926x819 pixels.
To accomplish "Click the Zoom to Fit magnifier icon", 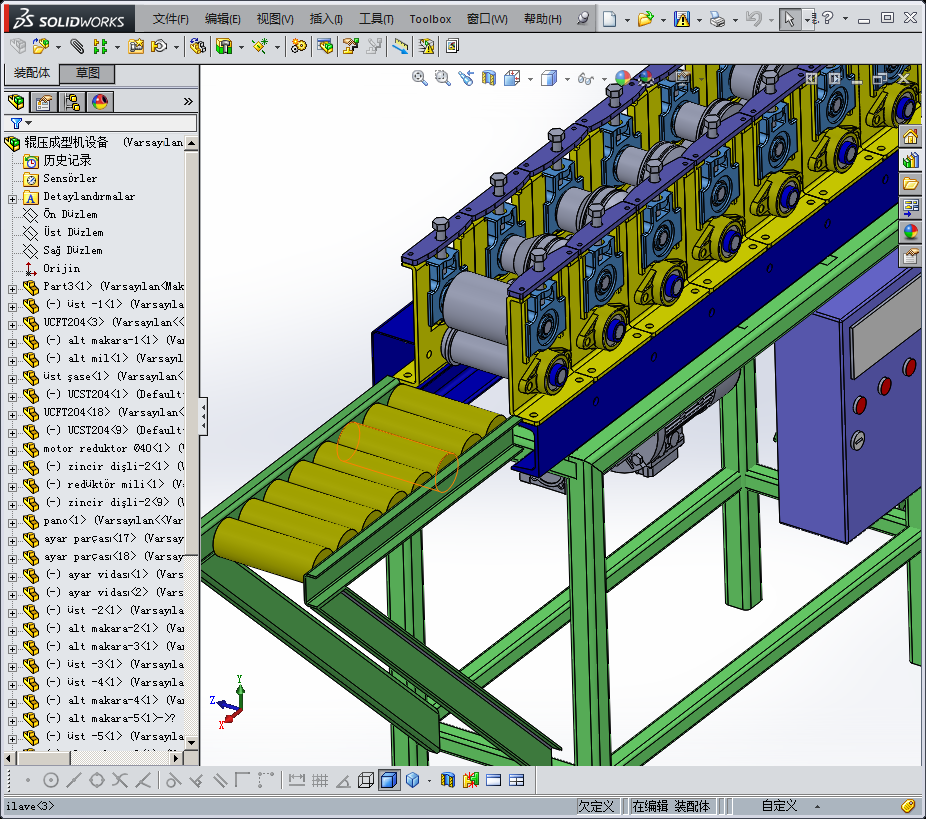I will click(x=421, y=78).
